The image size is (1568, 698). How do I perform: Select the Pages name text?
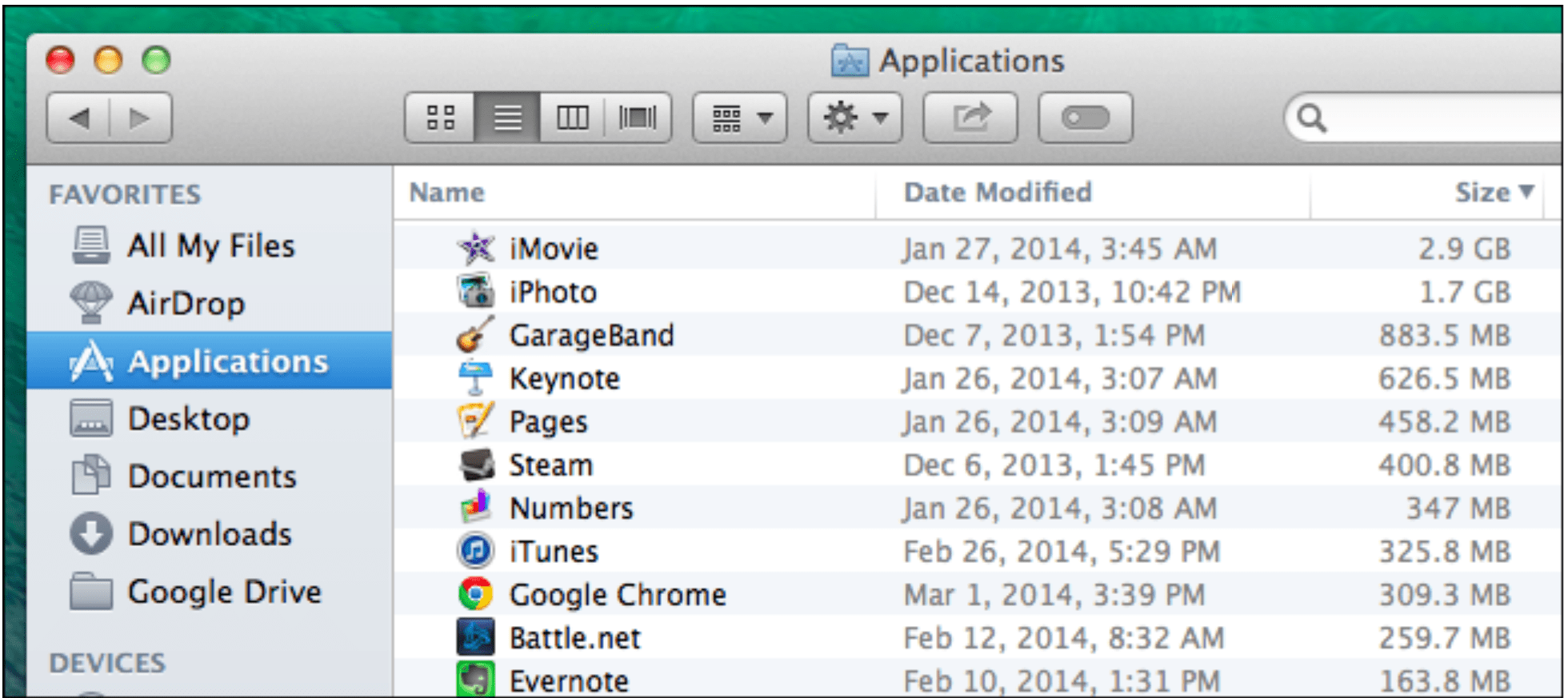(549, 422)
